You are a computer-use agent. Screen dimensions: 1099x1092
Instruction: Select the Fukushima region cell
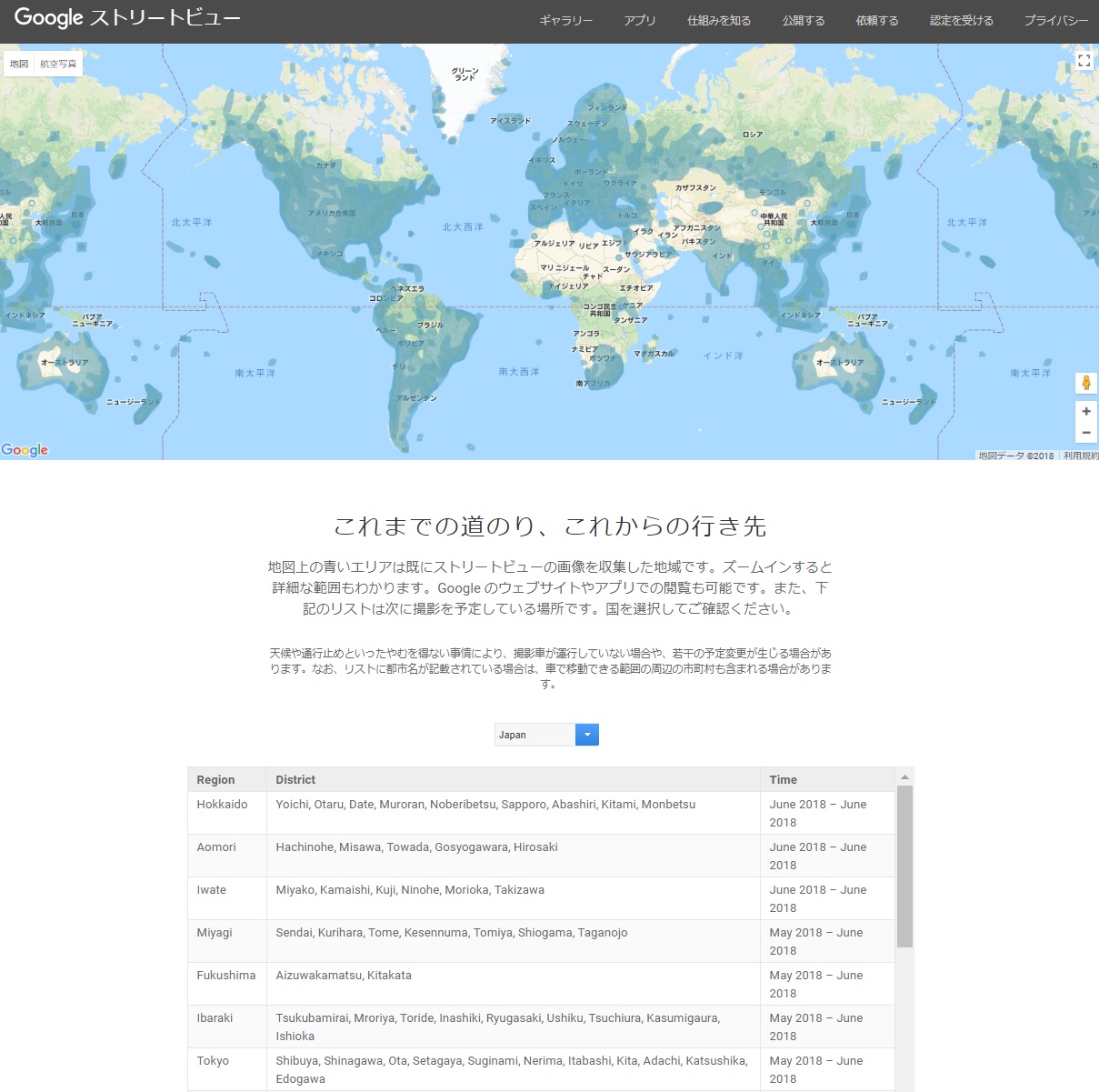(x=227, y=984)
